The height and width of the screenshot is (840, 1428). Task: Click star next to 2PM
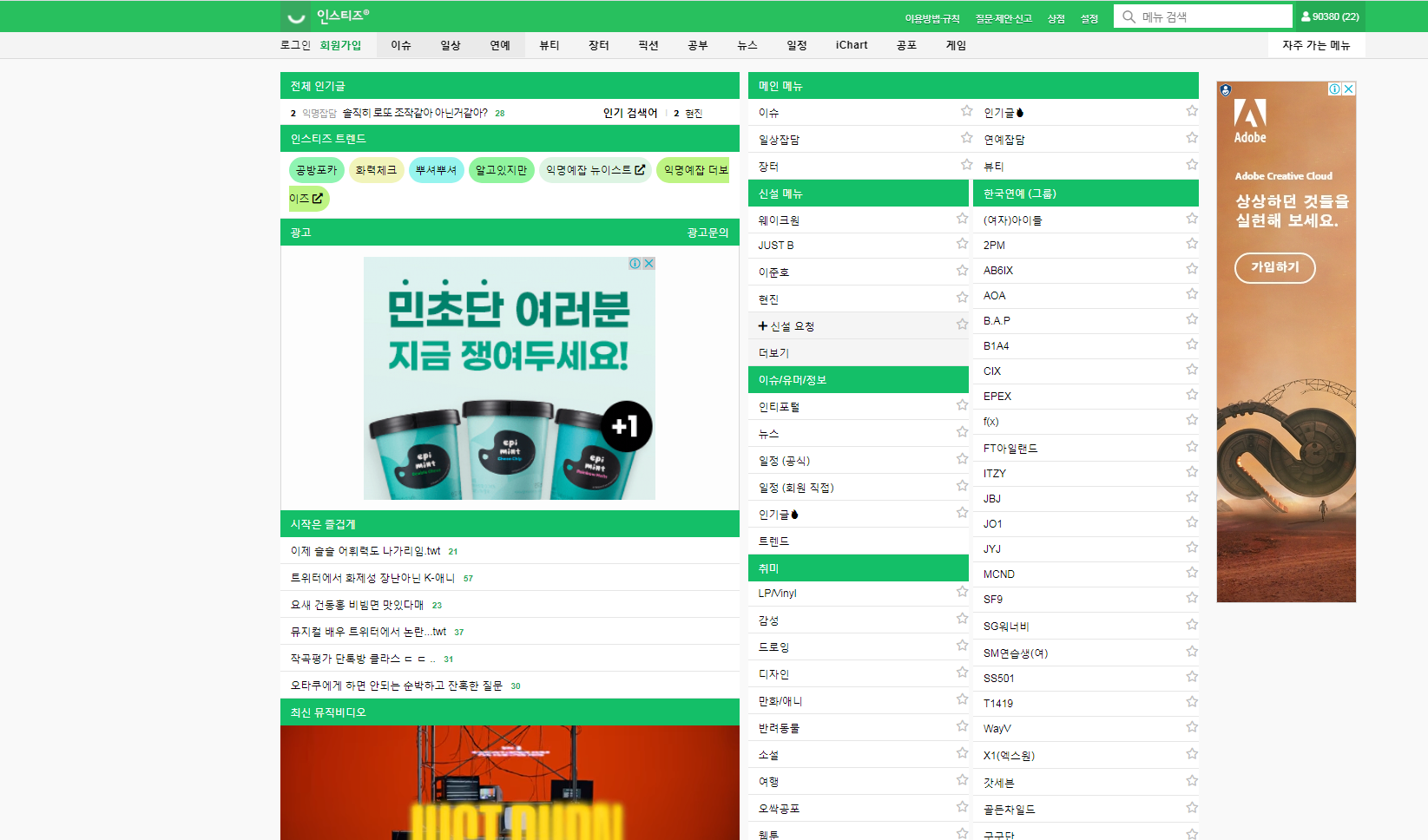point(1192,243)
